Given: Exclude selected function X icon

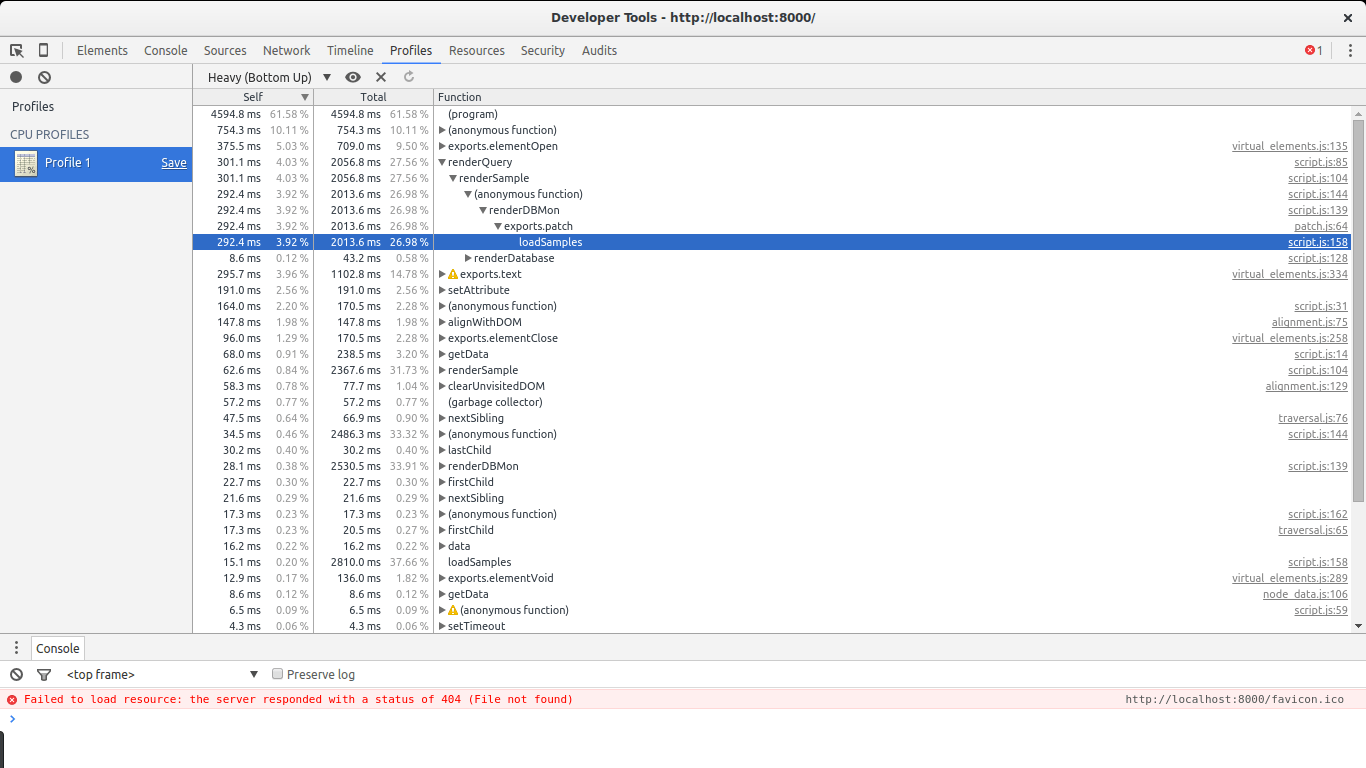Looking at the screenshot, I should point(381,77).
